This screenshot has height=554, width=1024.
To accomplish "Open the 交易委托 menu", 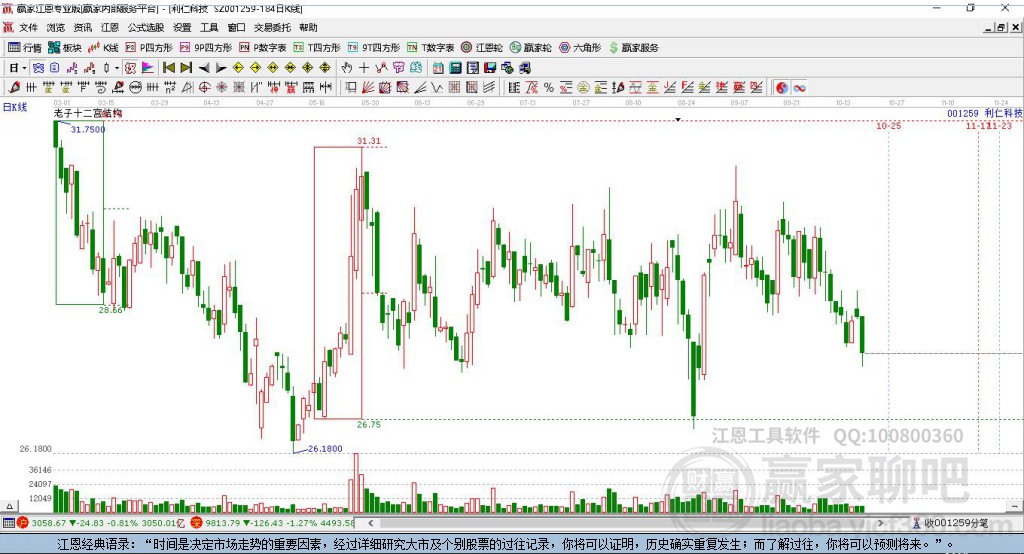I will coord(272,27).
